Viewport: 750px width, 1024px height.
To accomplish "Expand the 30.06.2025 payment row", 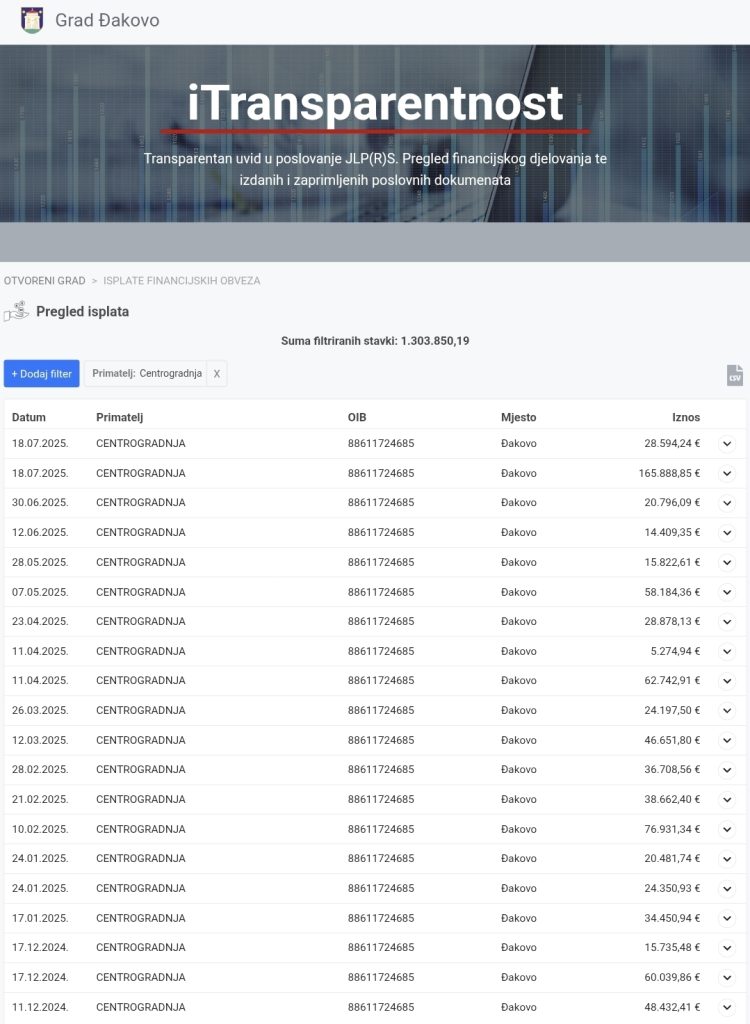I will pyautogui.click(x=727, y=503).
